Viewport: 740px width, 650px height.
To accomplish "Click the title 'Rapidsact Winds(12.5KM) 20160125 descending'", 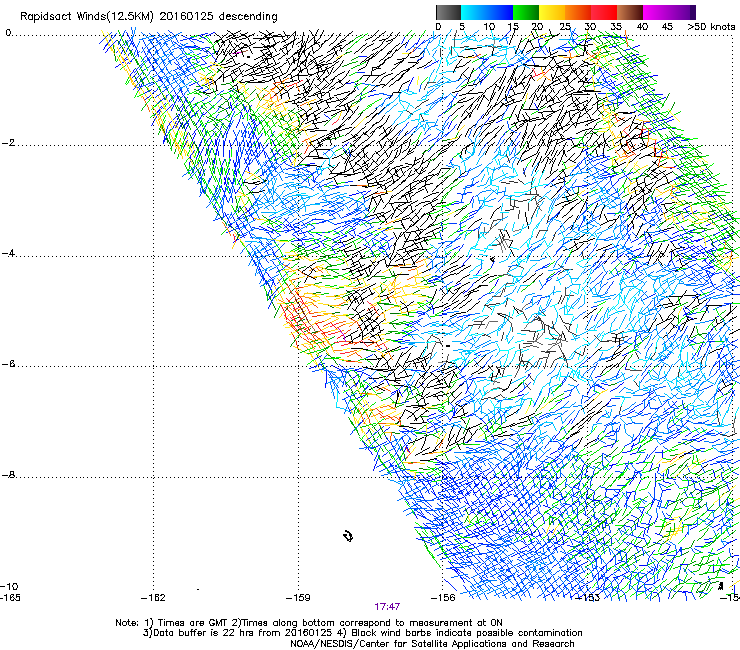I will [149, 17].
